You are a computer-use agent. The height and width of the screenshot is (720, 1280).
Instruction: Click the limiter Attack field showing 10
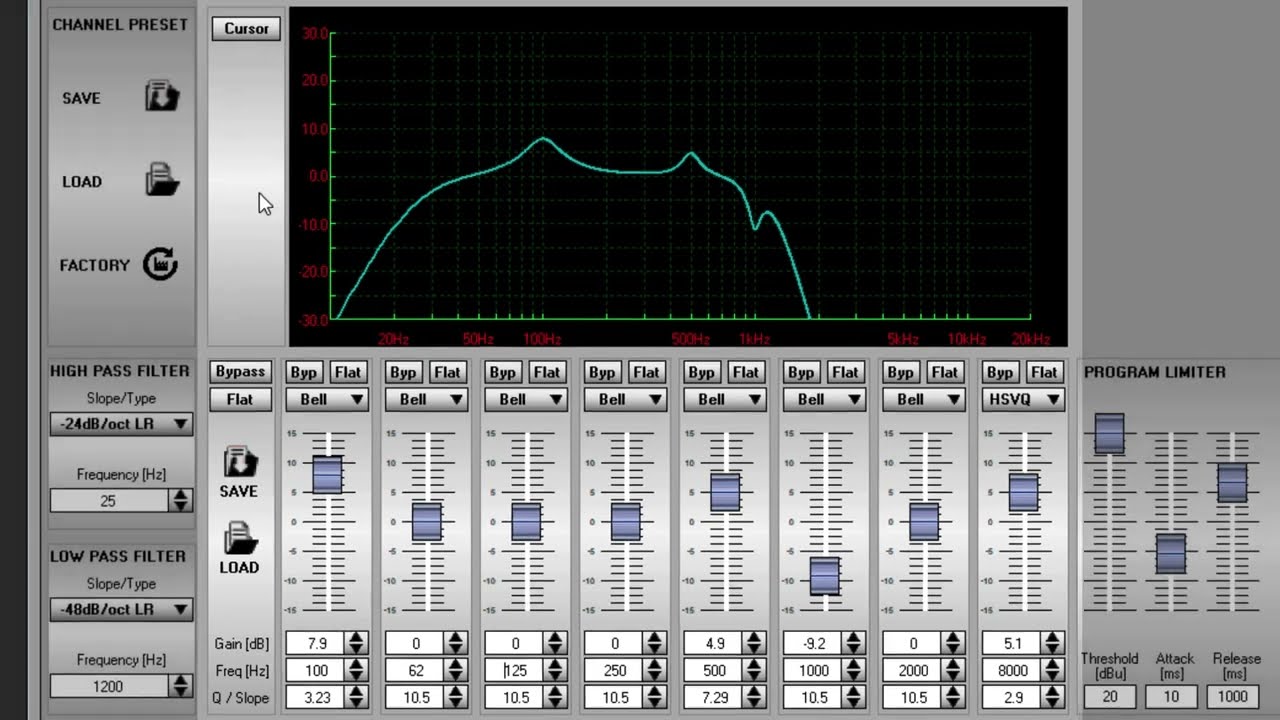pos(1171,697)
